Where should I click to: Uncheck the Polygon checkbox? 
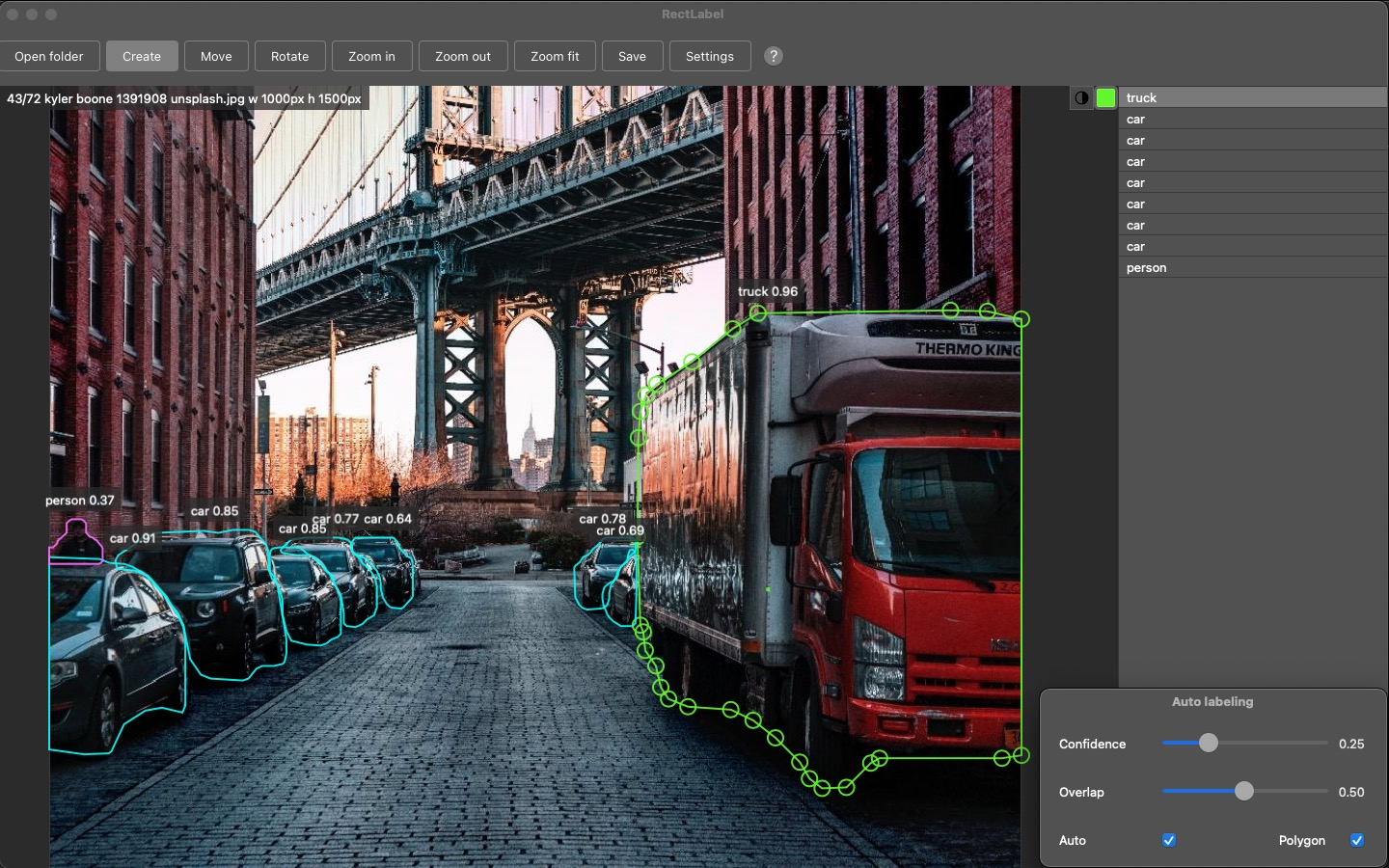point(1356,840)
